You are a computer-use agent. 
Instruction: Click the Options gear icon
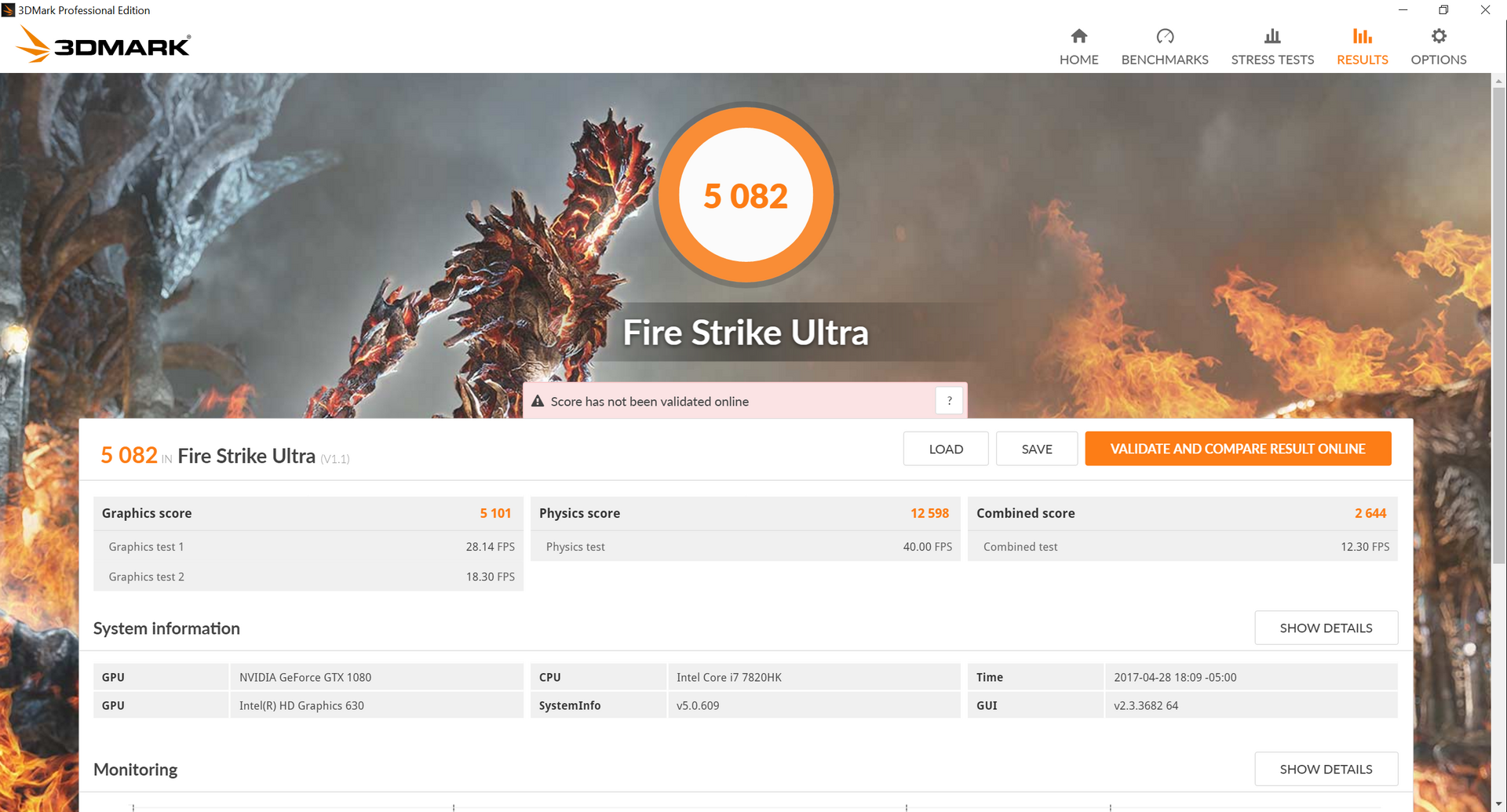pos(1439,36)
